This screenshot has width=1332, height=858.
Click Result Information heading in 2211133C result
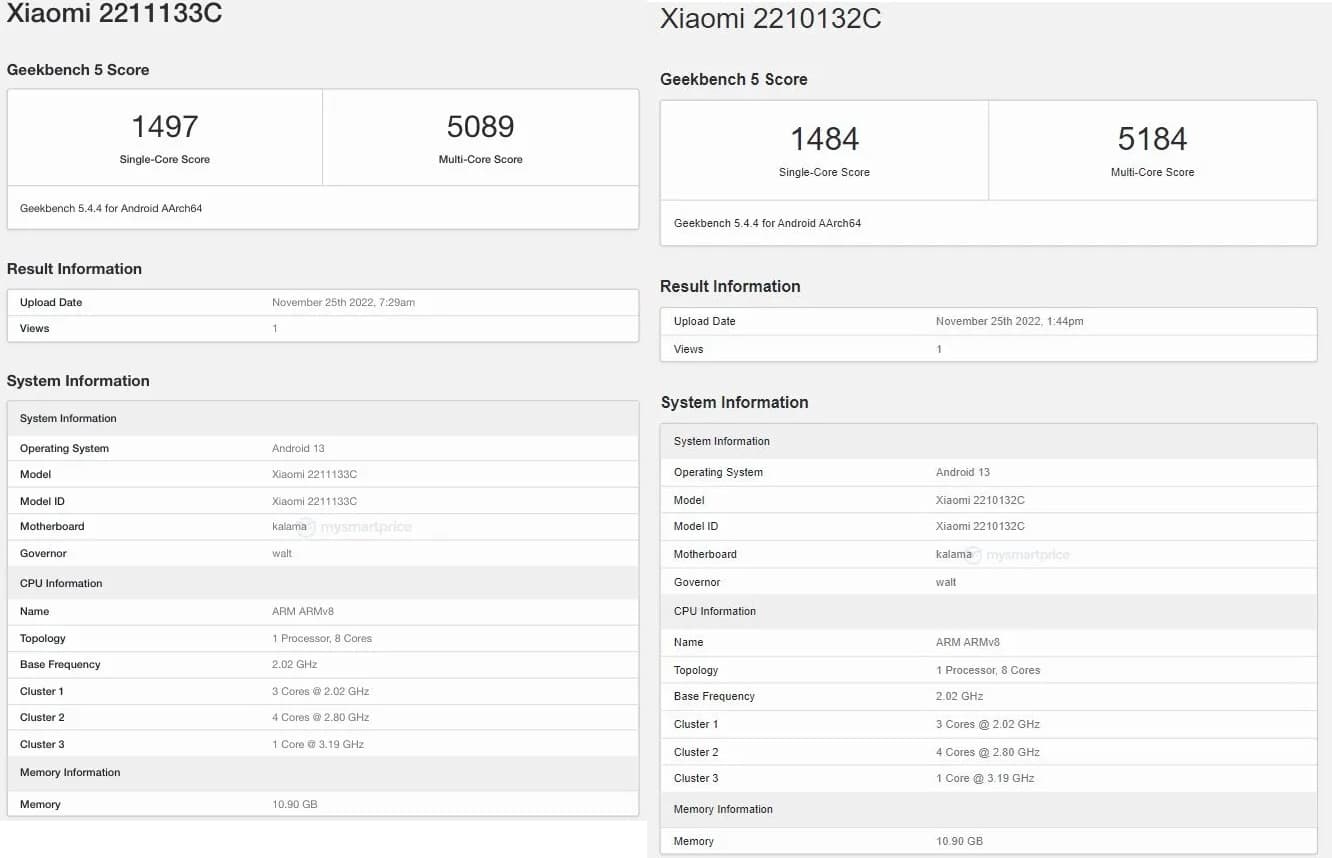[x=74, y=269]
